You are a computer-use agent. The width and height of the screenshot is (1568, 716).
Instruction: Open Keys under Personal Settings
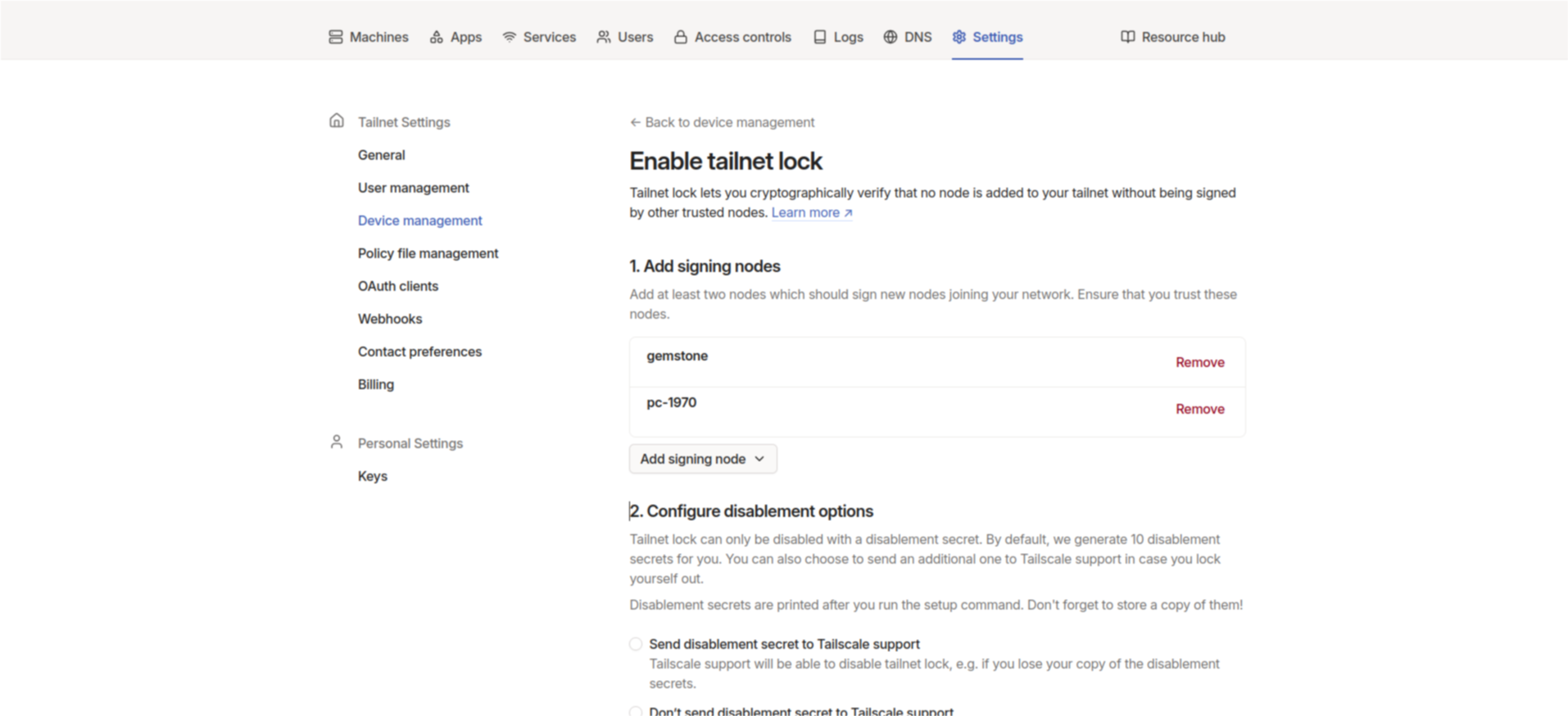[x=373, y=476]
